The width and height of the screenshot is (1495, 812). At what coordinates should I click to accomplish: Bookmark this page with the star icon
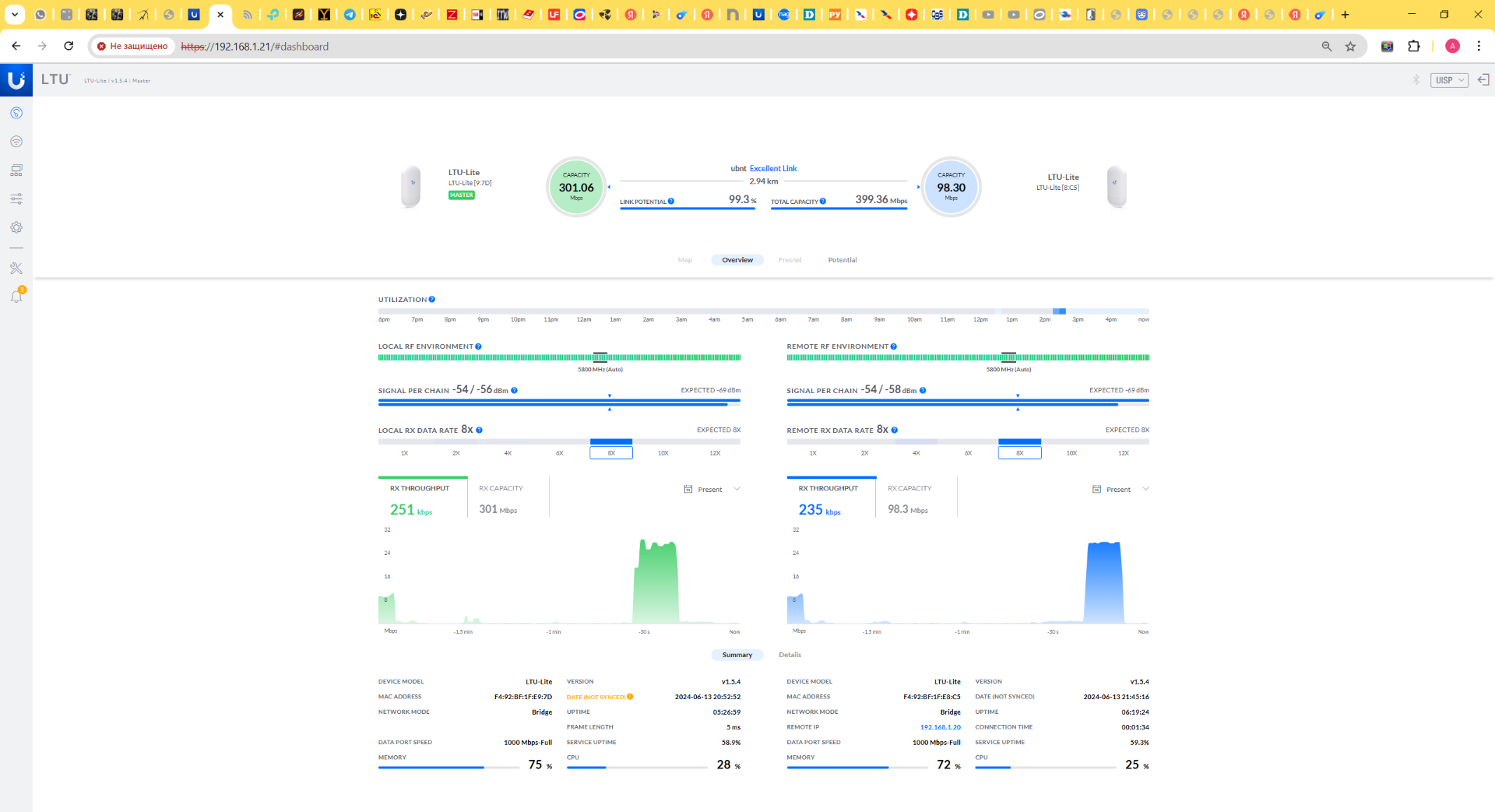tap(1351, 47)
